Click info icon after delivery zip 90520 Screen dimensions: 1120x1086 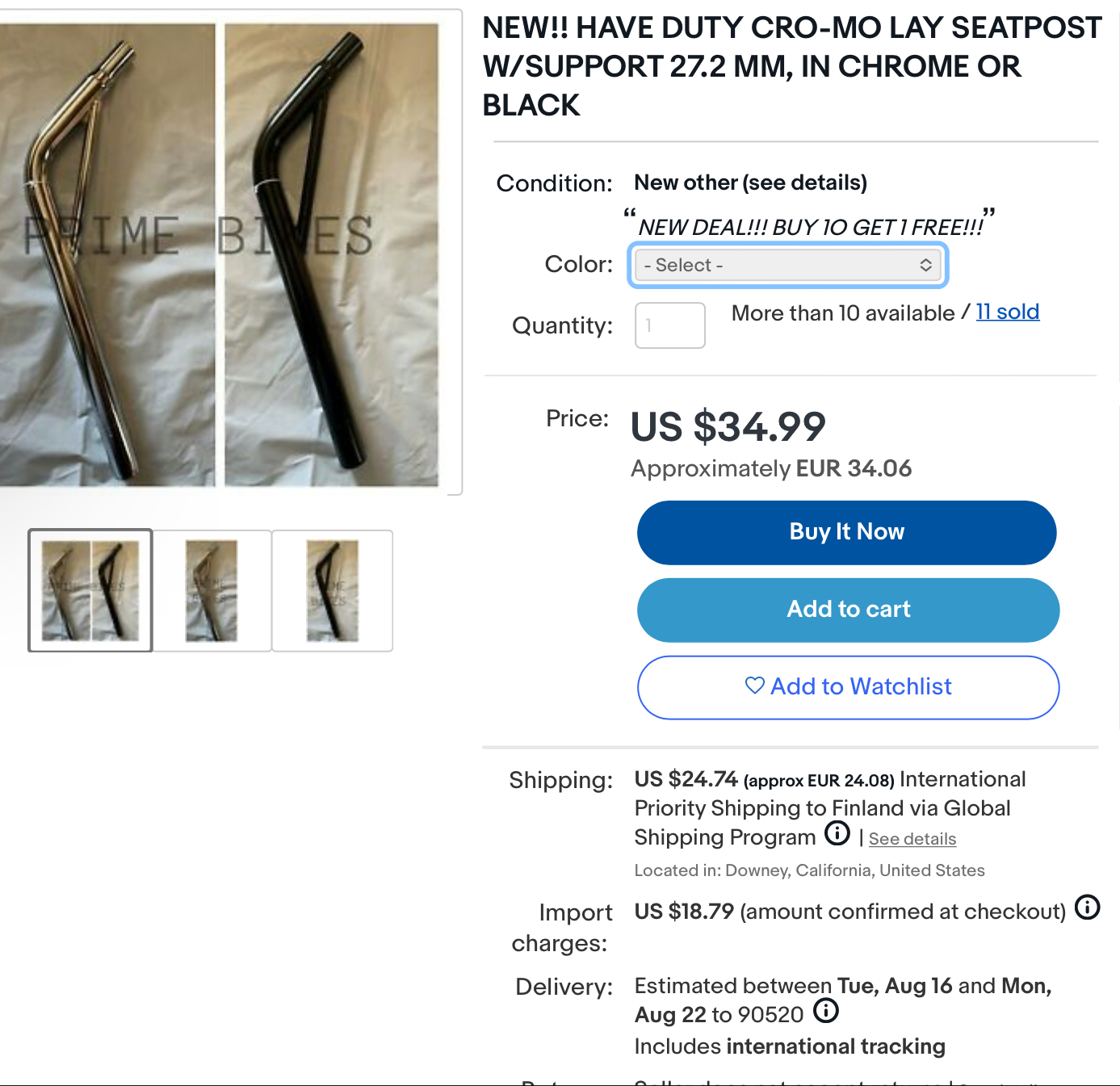(825, 1011)
